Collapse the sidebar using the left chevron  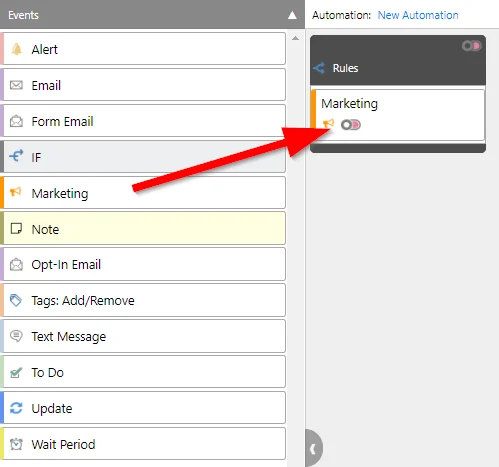[x=313, y=449]
